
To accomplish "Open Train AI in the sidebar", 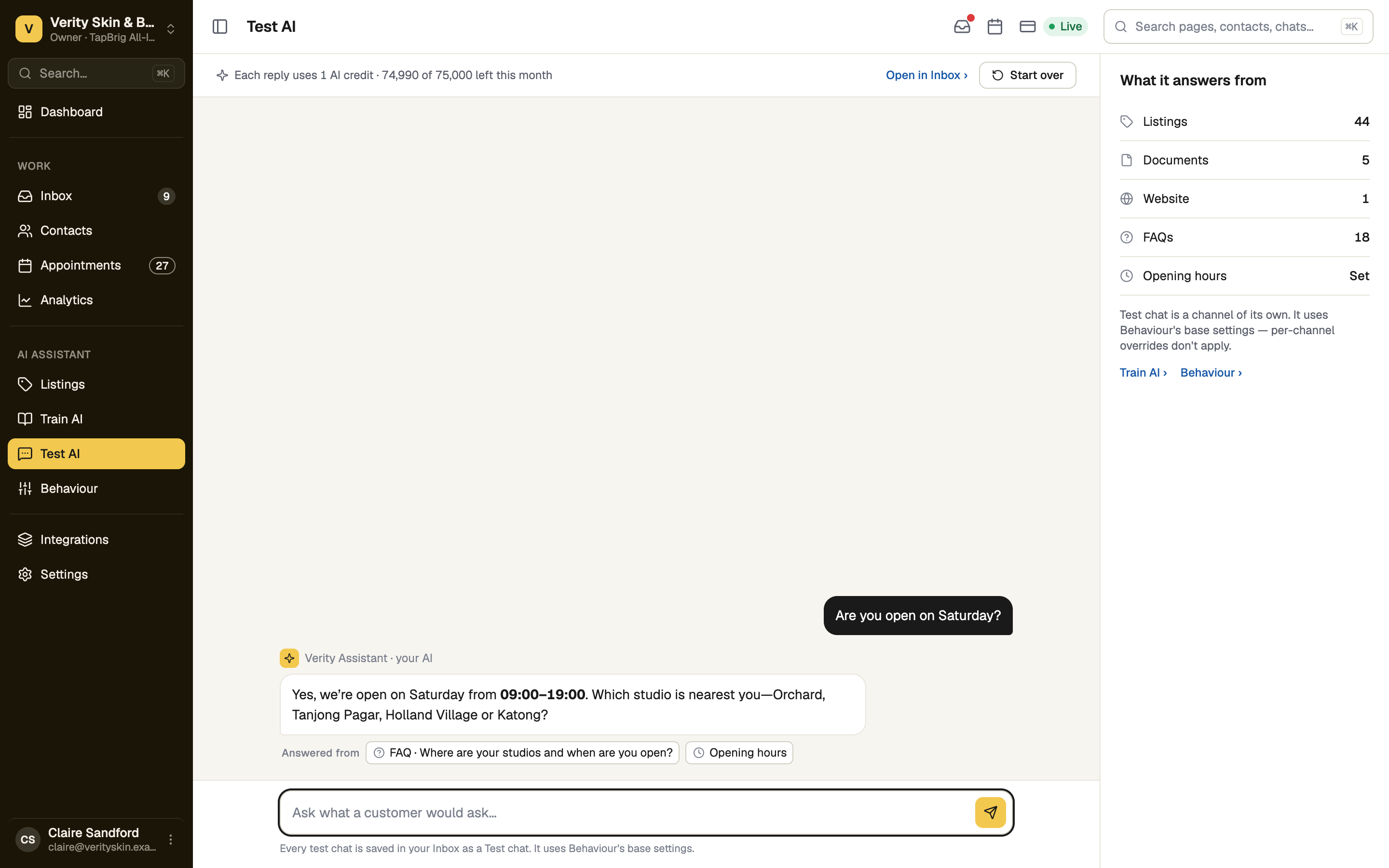I will coord(96,419).
